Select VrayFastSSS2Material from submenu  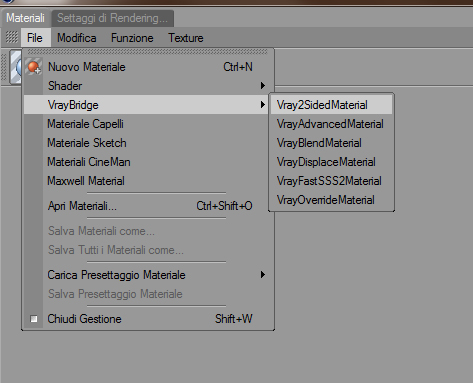[331, 181]
